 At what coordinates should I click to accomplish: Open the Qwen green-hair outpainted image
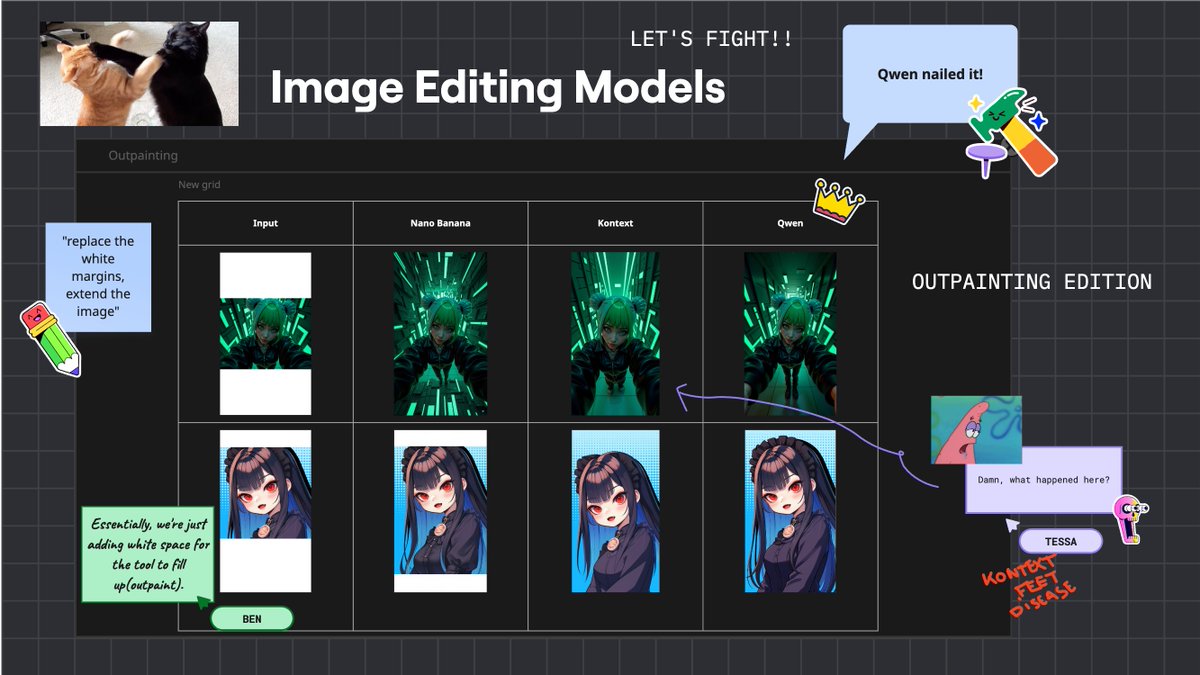[x=790, y=334]
